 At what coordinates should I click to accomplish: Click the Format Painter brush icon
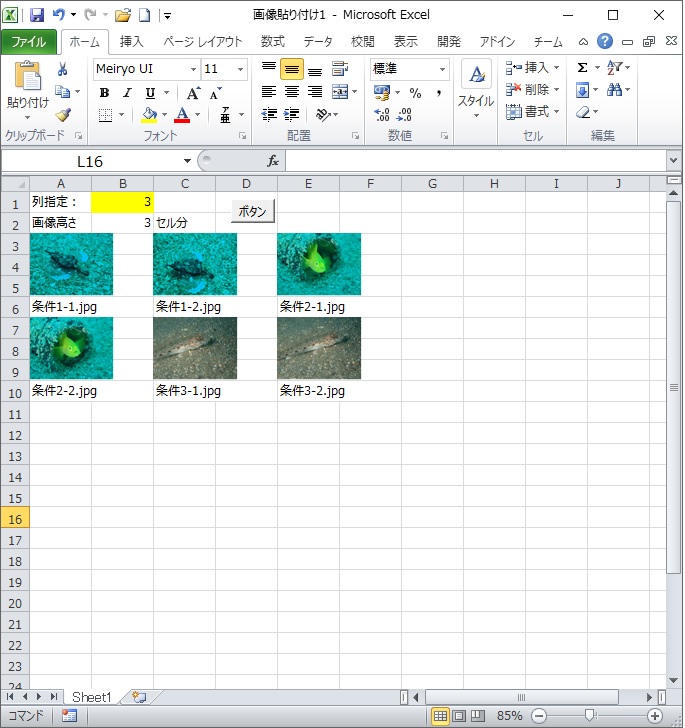point(63,114)
